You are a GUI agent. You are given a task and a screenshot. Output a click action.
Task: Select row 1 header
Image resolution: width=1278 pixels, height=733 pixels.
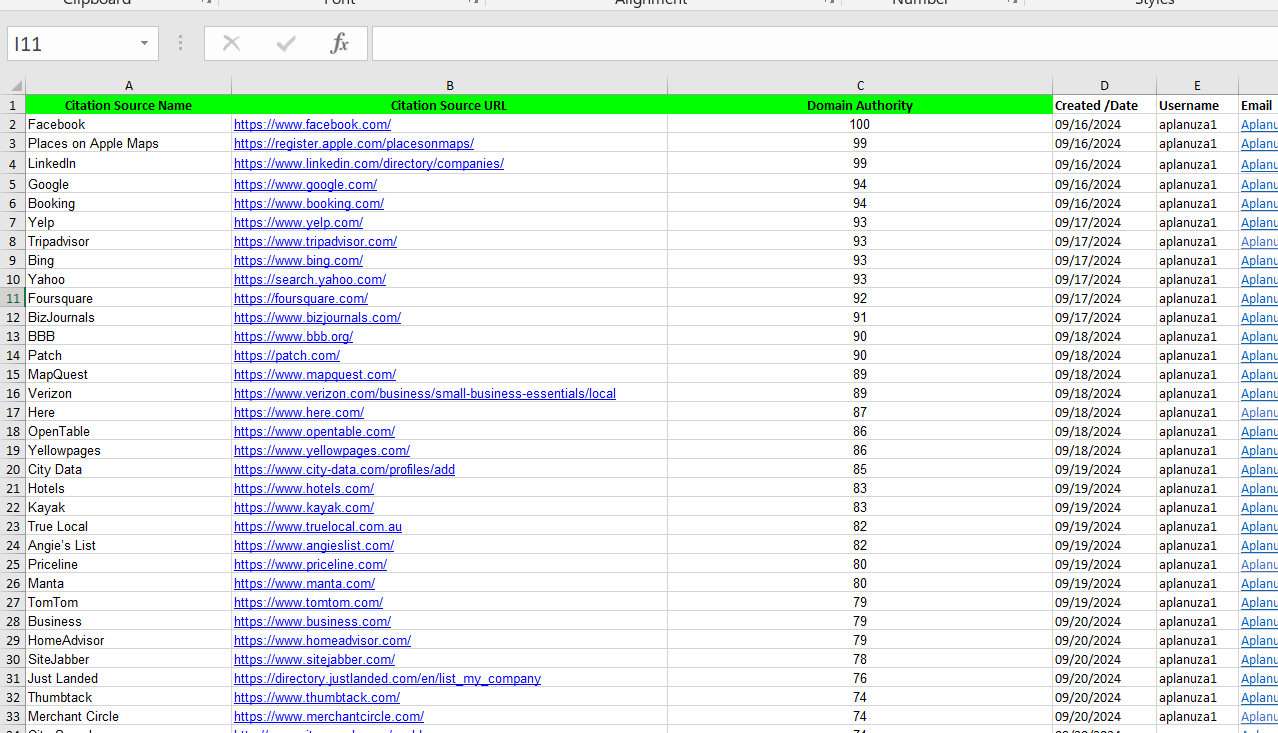(x=13, y=105)
